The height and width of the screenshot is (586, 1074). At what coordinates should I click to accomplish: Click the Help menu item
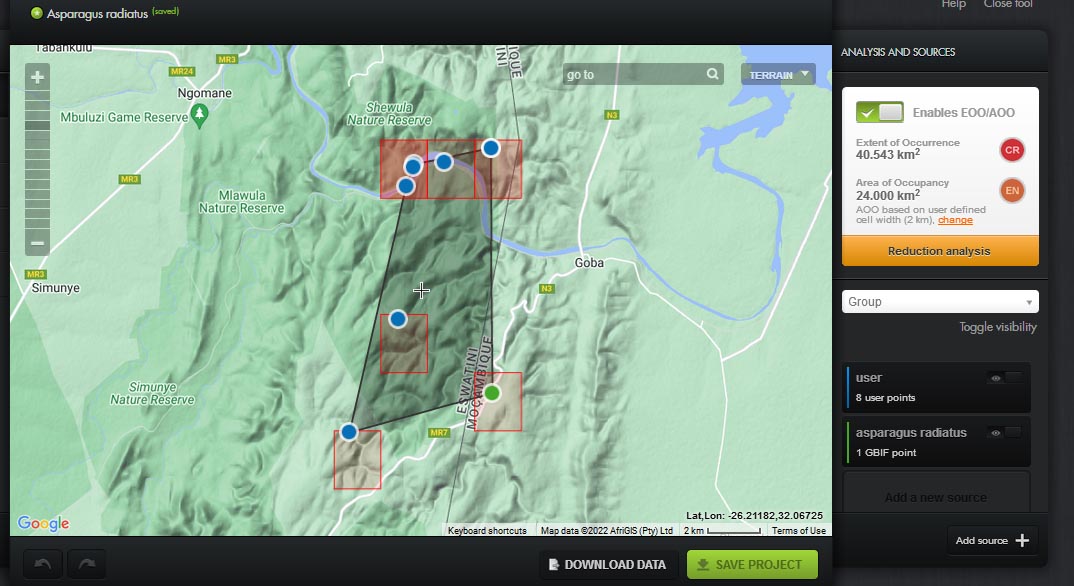953,5
